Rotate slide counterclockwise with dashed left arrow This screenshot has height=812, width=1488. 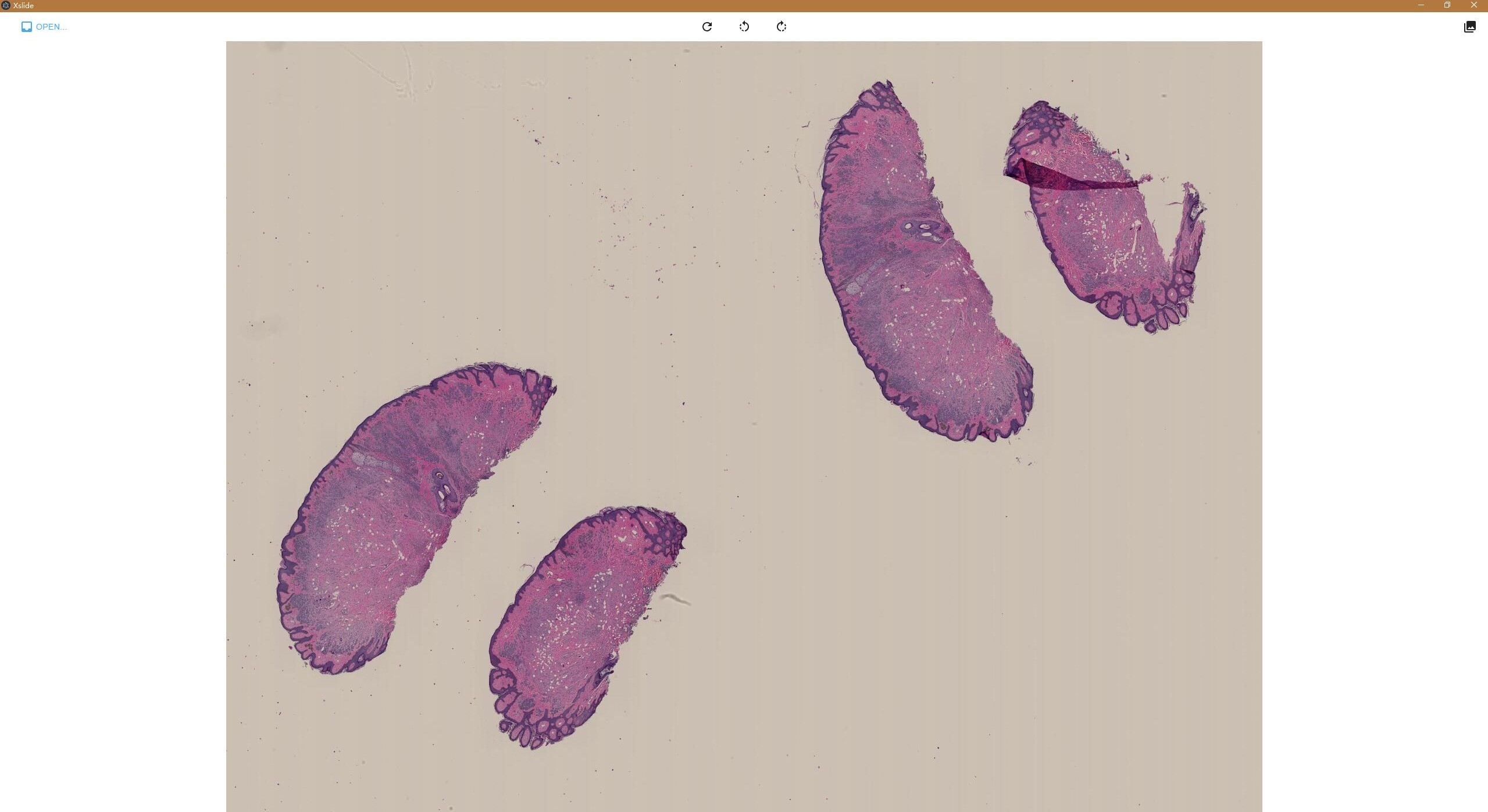pyautogui.click(x=744, y=27)
